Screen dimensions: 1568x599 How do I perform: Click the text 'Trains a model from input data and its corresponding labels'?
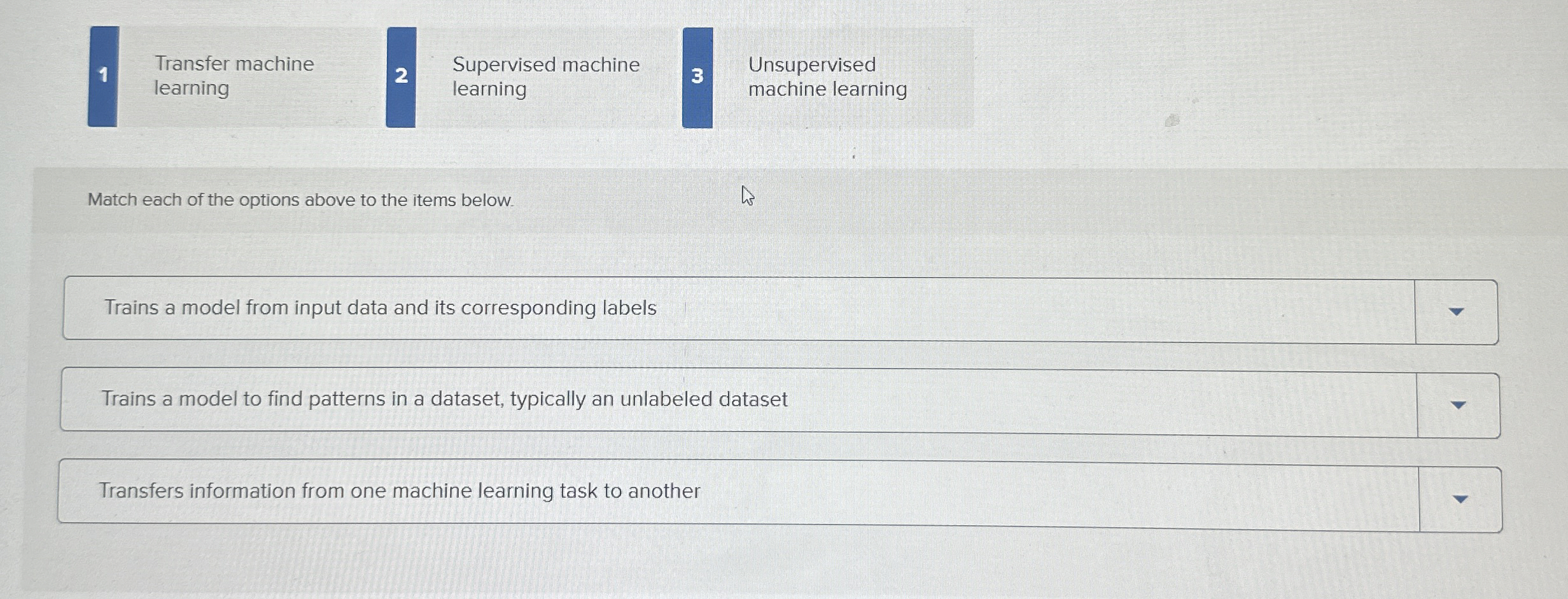(x=379, y=307)
